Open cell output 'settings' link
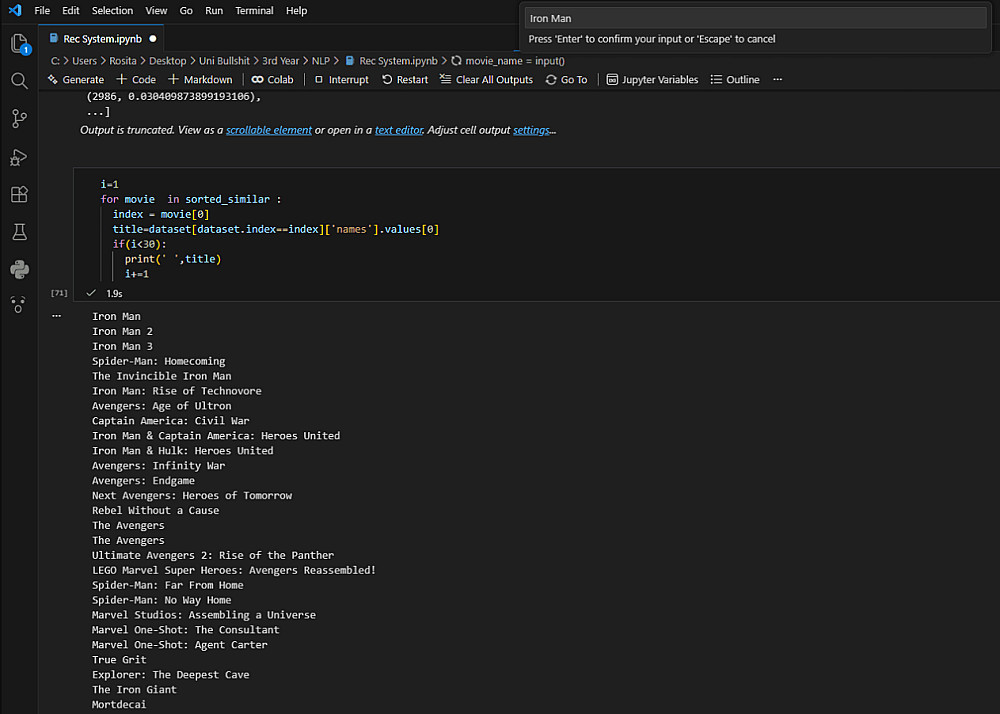The width and height of the screenshot is (1000, 714). 531,130
